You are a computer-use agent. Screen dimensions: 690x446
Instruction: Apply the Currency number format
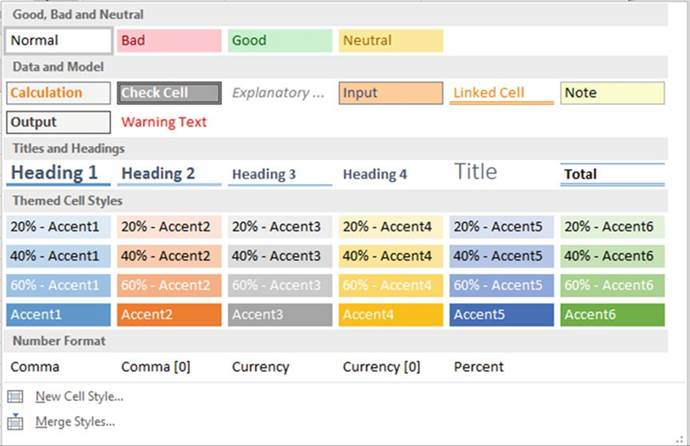pyautogui.click(x=261, y=367)
